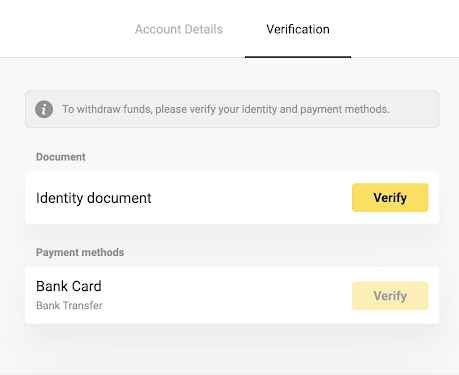Click the words "To withdraw funds" in the banner
Viewport: 459px width, 375px height.
[x=107, y=109]
